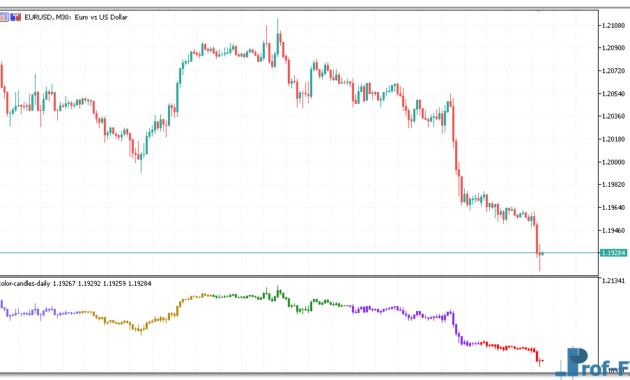Click the 1.20720 price axis label
This screenshot has height=380, width=630.
tap(613, 71)
